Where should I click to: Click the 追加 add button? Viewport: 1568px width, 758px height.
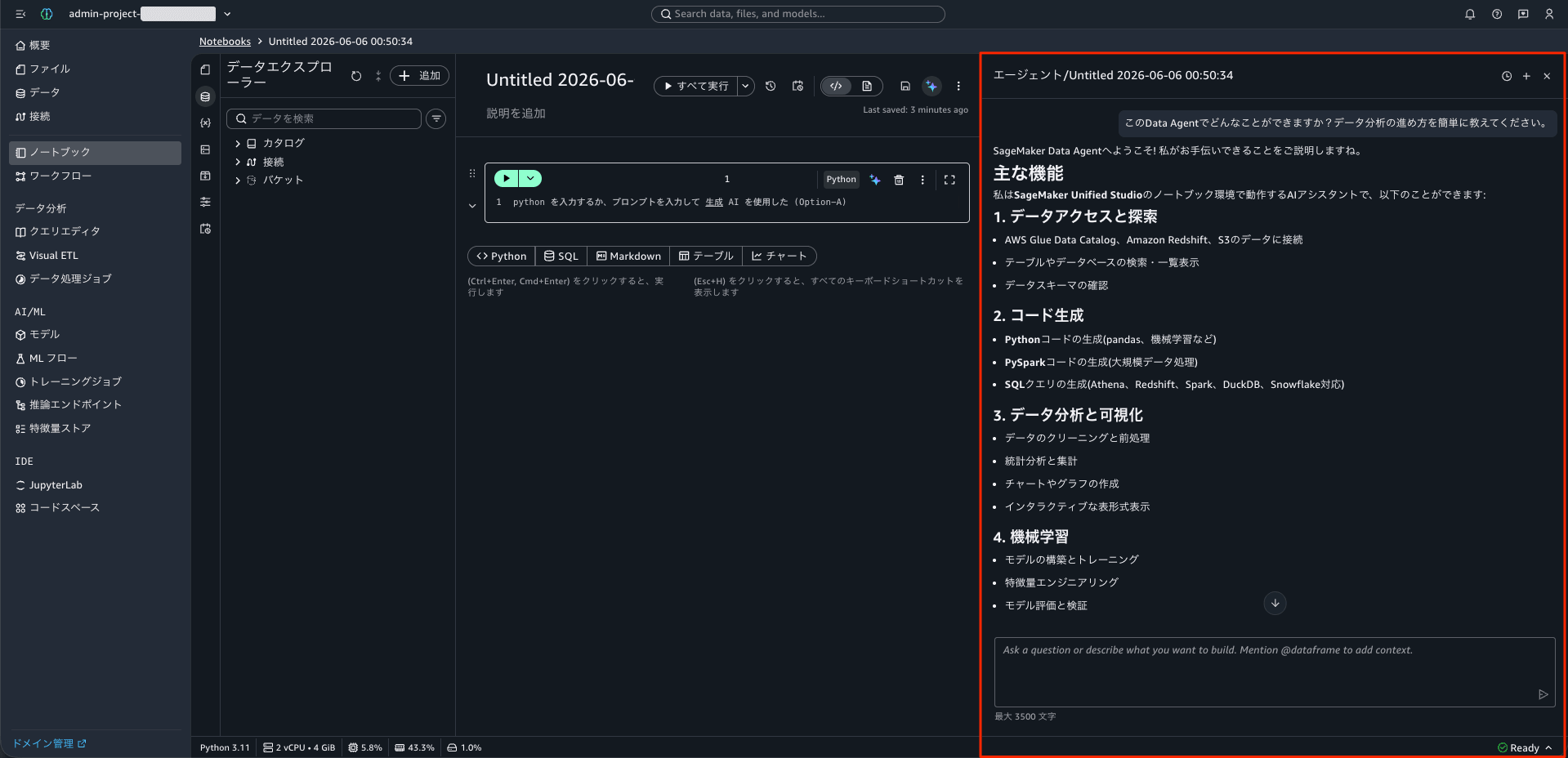tap(419, 76)
